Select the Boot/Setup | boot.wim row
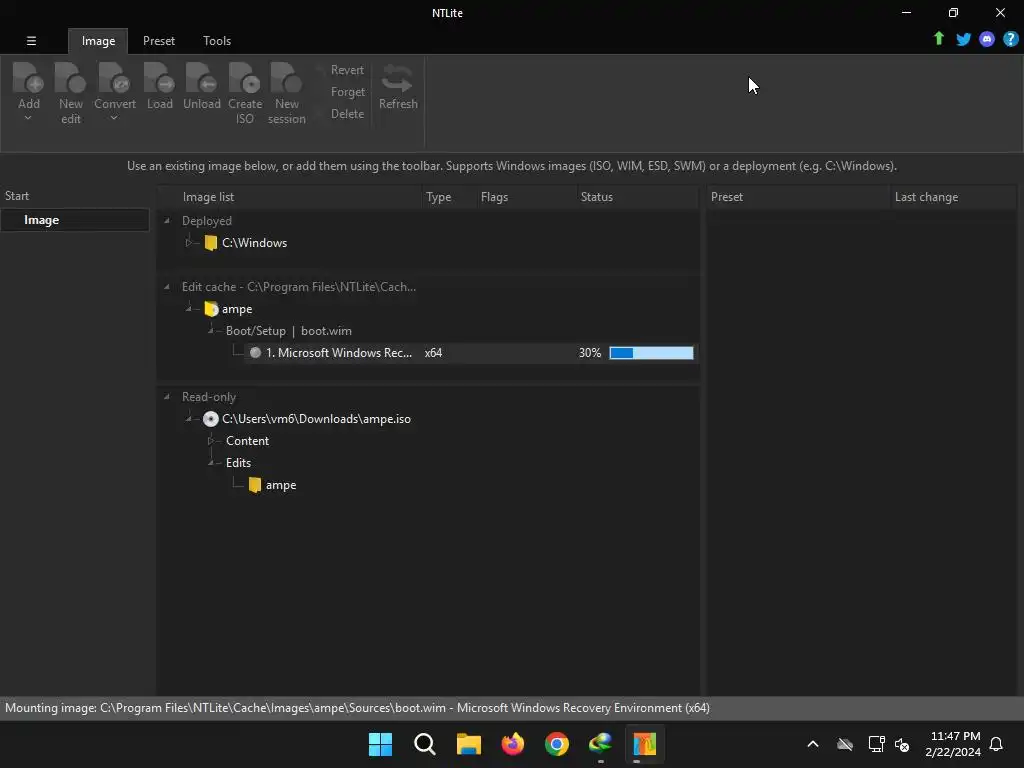The width and height of the screenshot is (1024, 768). tap(289, 331)
